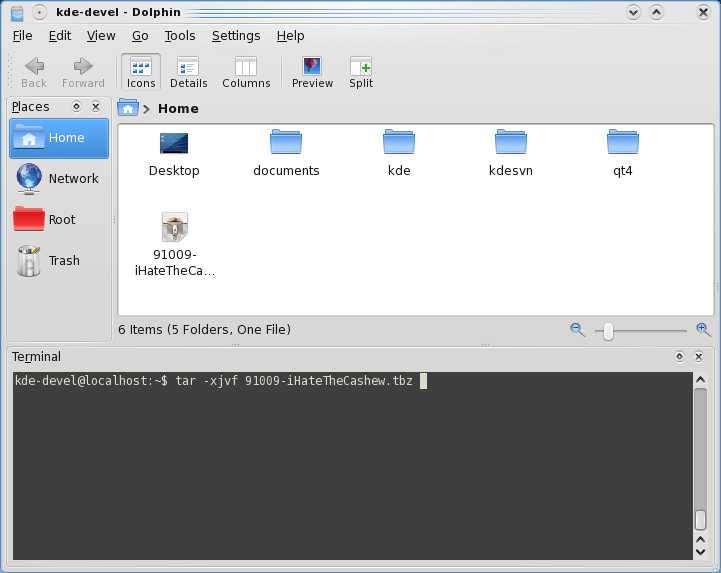721x573 pixels.
Task: Expand the breadcrumb arrow before Home
Action: coord(147,109)
